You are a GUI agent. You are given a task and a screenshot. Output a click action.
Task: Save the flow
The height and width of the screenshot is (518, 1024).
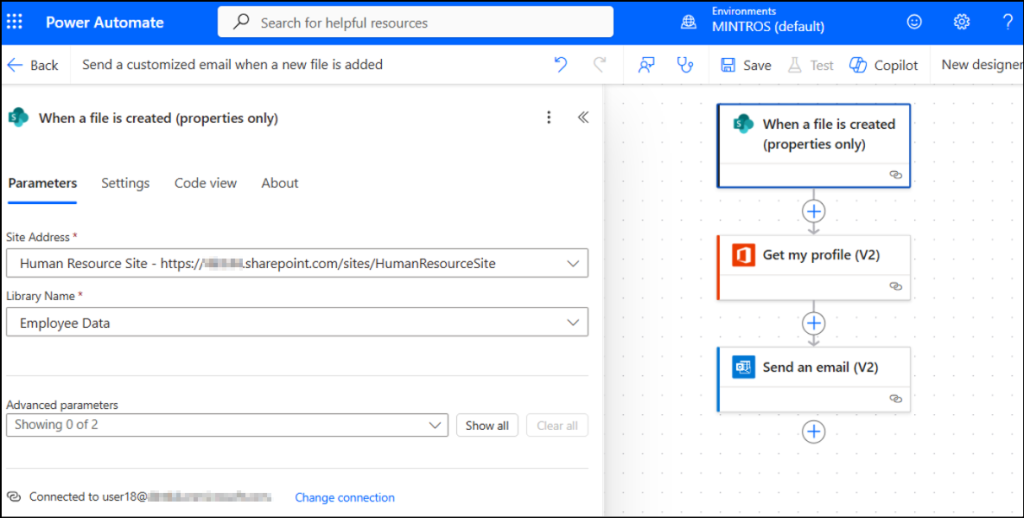746,65
